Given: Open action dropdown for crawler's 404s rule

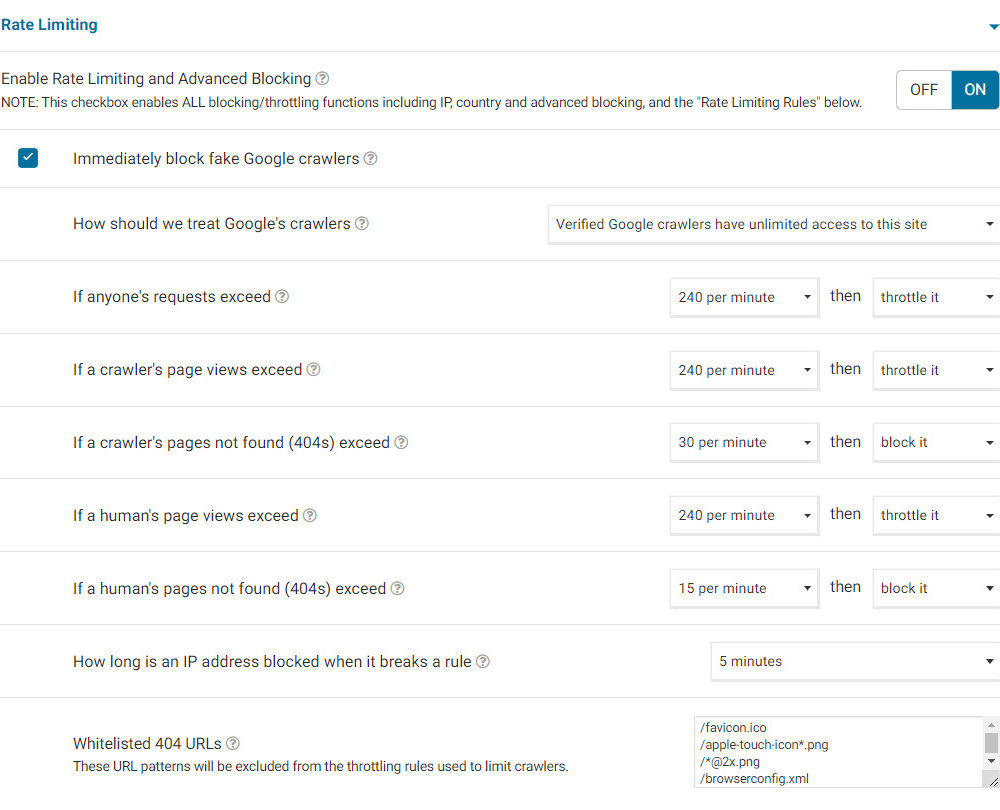Looking at the screenshot, I should pyautogui.click(x=936, y=442).
